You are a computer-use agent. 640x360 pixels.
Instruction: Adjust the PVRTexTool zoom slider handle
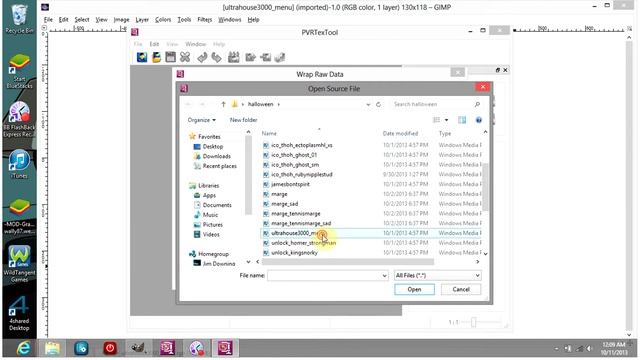click(x=473, y=322)
